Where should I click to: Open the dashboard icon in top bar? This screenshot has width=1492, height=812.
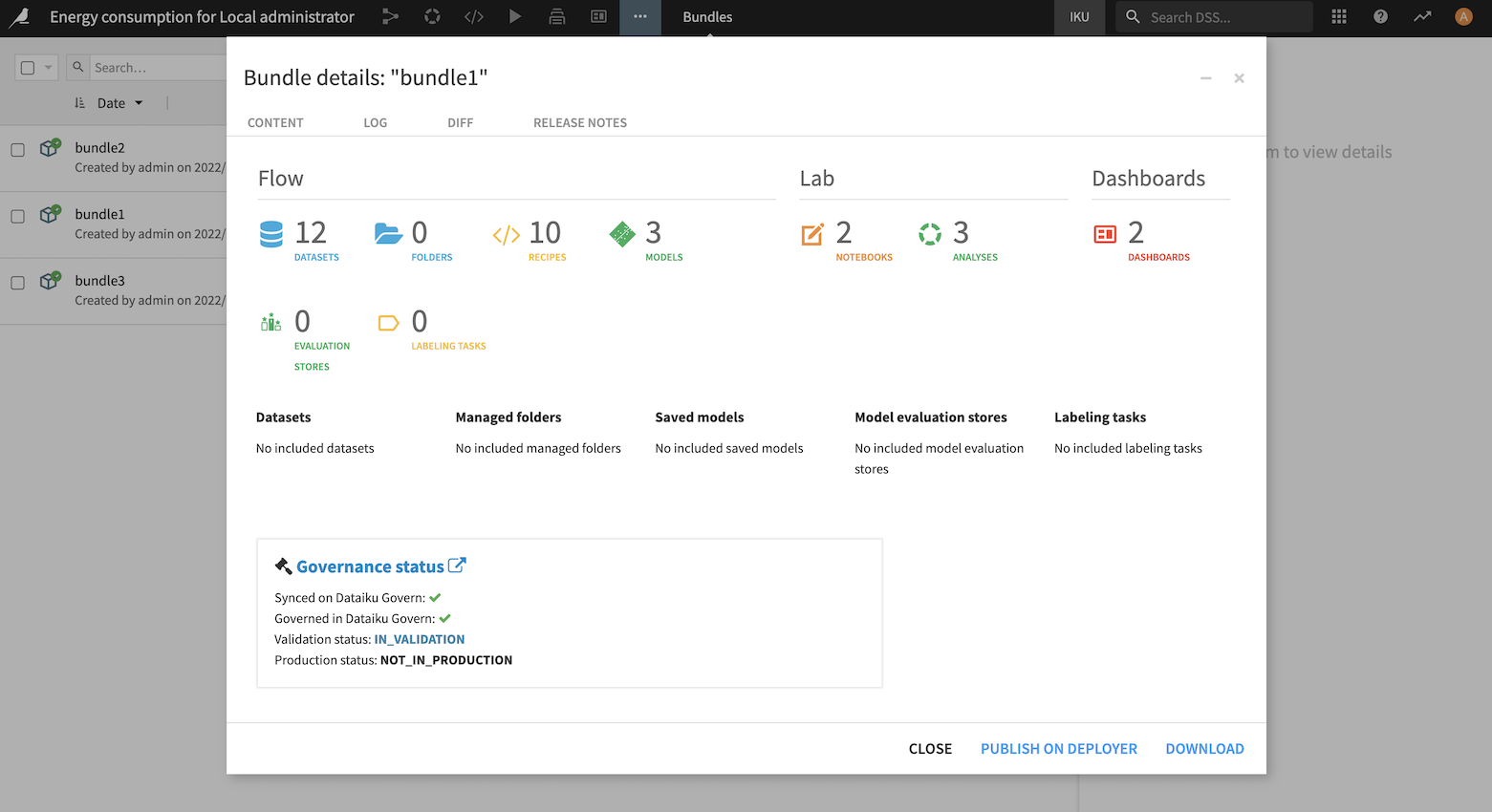(598, 16)
